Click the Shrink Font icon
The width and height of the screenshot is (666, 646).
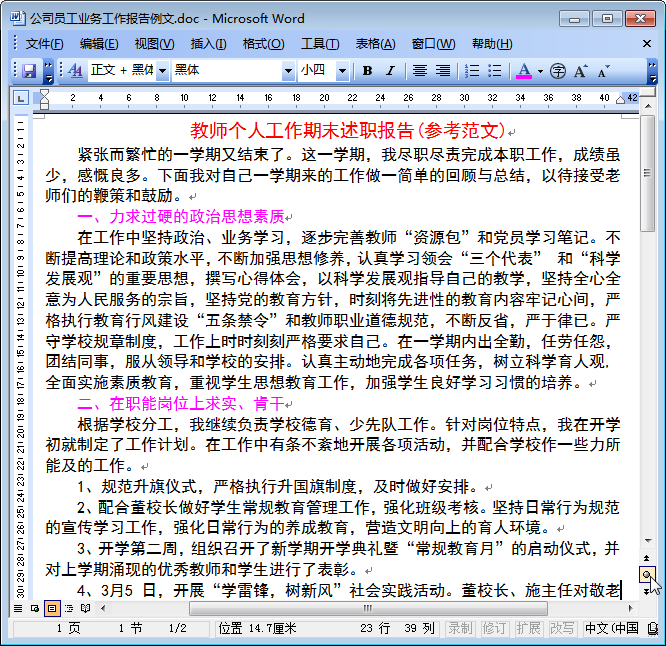click(x=603, y=71)
